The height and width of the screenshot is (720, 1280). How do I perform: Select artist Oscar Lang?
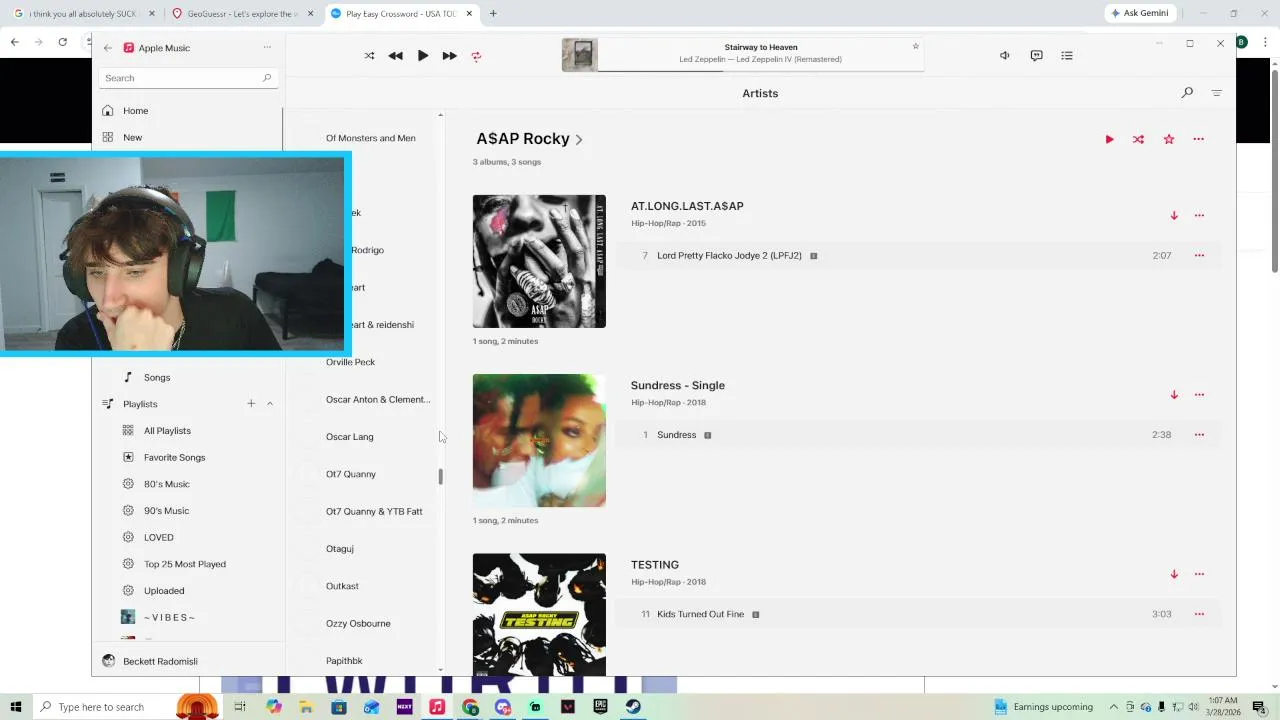(x=349, y=437)
